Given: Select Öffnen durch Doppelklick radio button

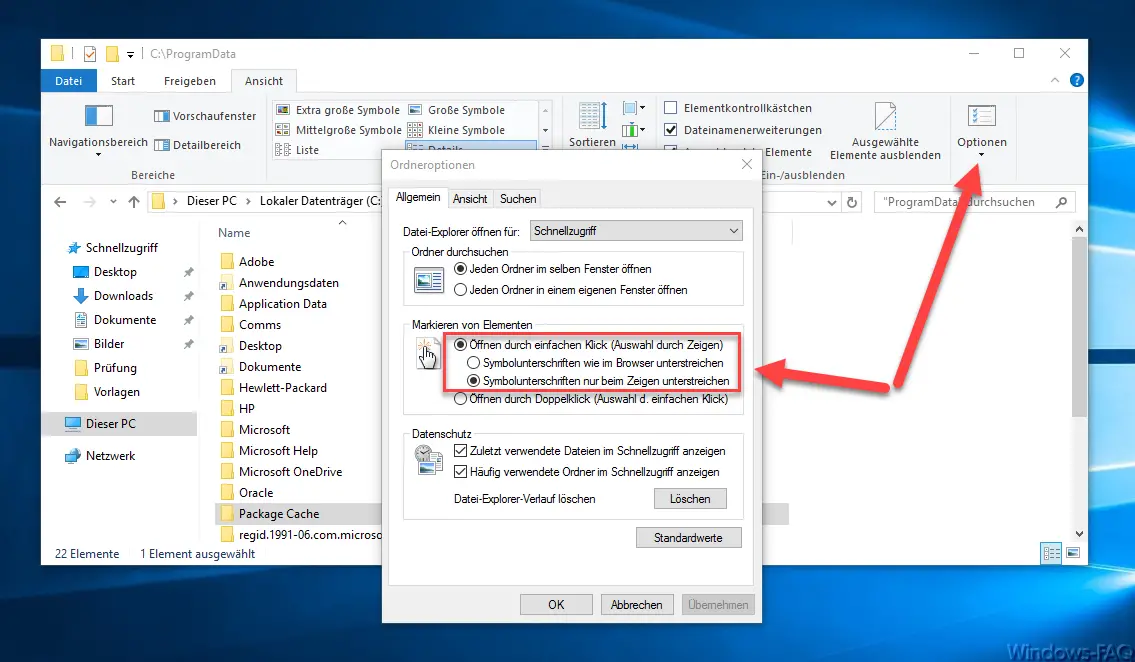Looking at the screenshot, I should (x=460, y=400).
